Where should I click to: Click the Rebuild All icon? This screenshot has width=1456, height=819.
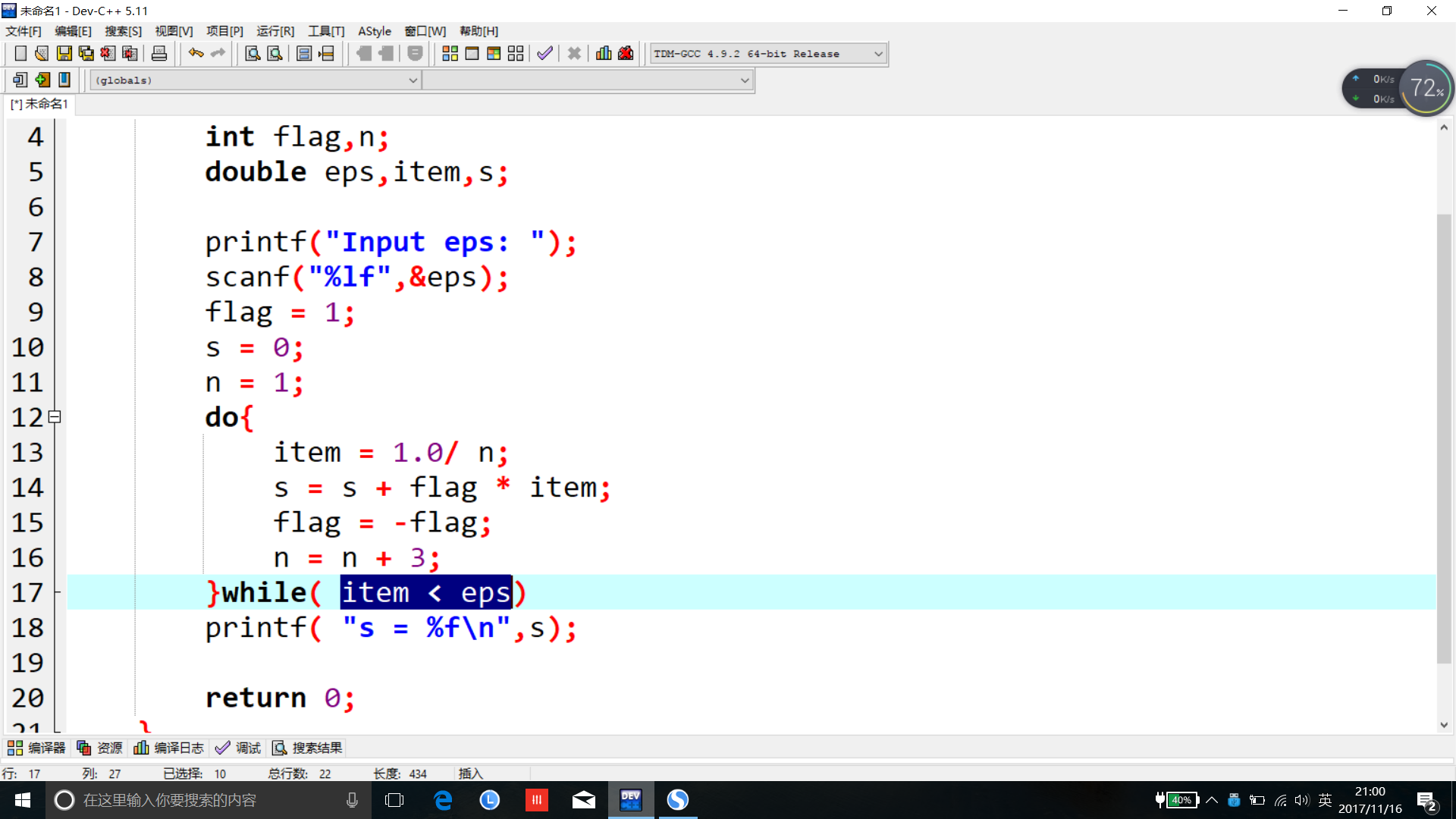pos(516,53)
